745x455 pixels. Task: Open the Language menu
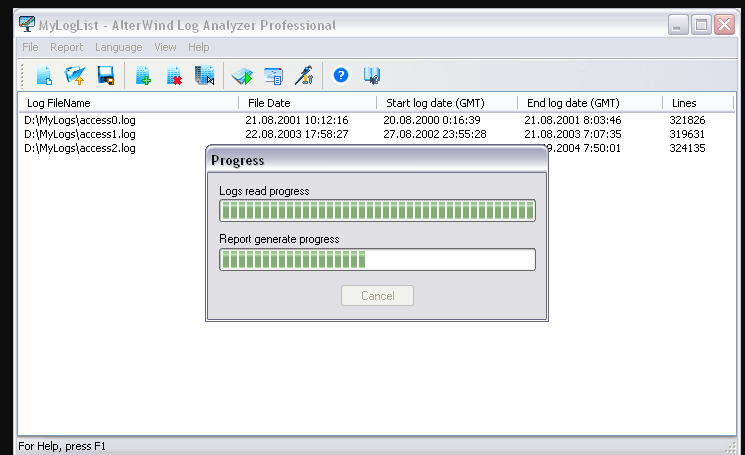(118, 47)
